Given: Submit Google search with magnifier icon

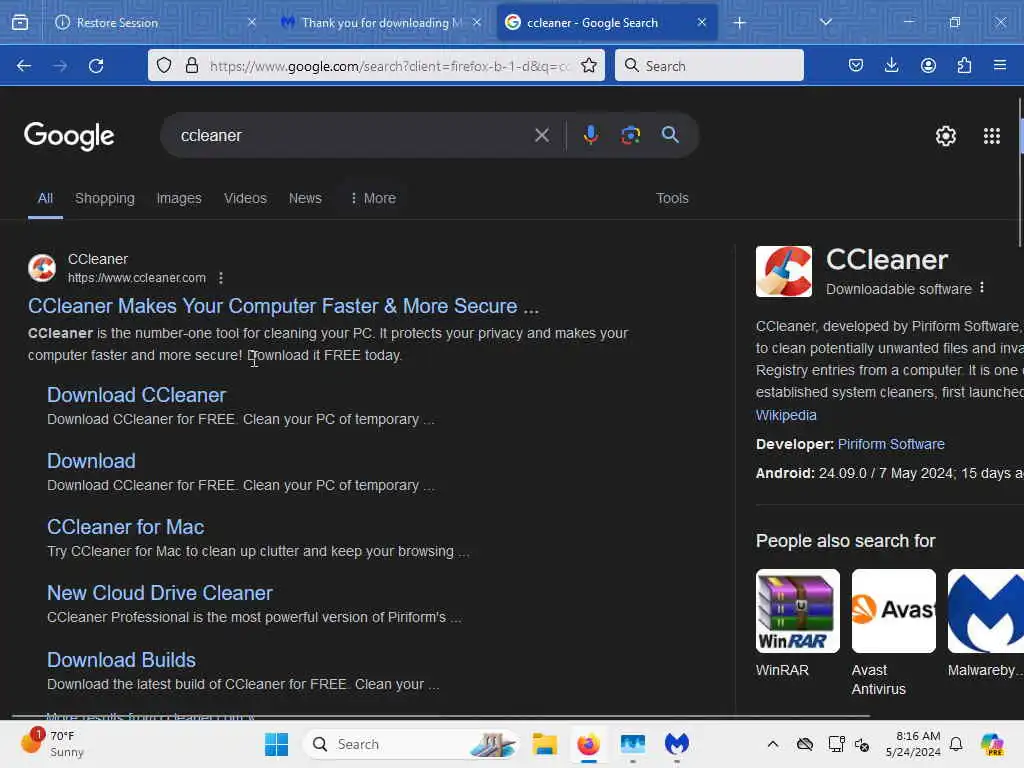Looking at the screenshot, I should [670, 135].
